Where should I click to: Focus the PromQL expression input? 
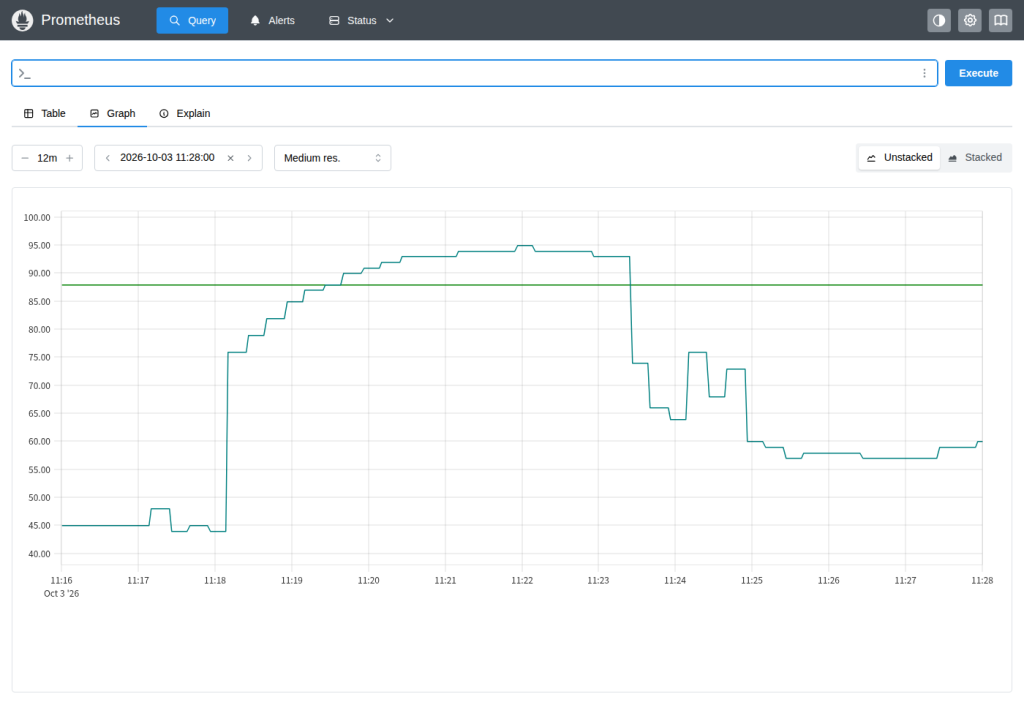(x=475, y=73)
